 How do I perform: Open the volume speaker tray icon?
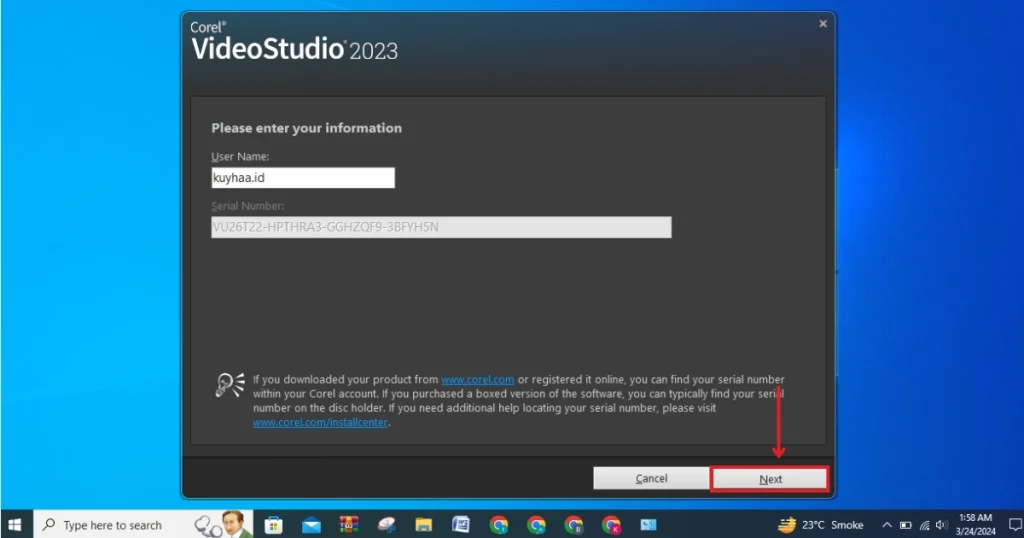click(941, 525)
